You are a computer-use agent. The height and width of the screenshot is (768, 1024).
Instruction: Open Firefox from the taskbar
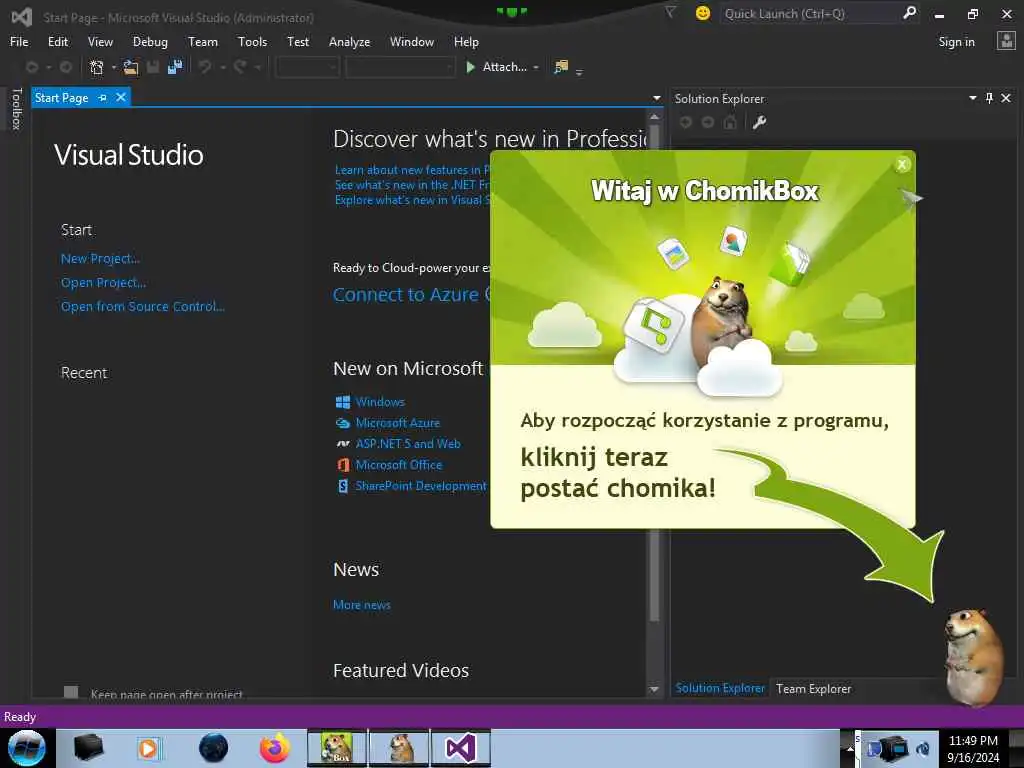tap(275, 748)
